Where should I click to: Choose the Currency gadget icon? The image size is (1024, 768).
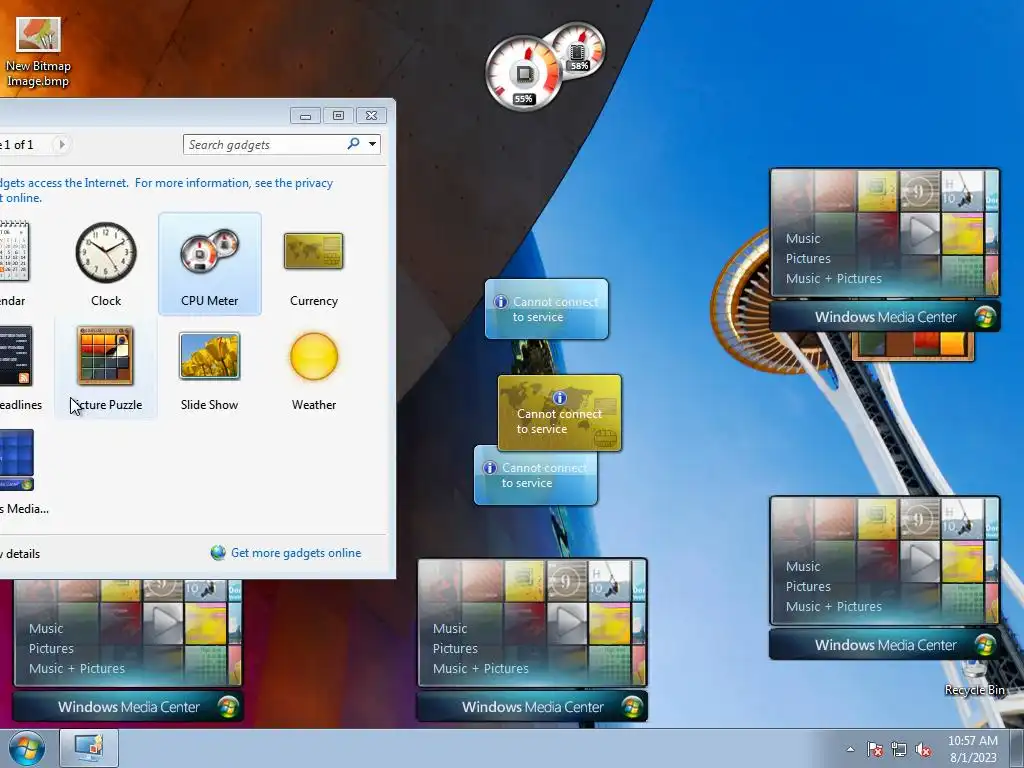tap(313, 251)
